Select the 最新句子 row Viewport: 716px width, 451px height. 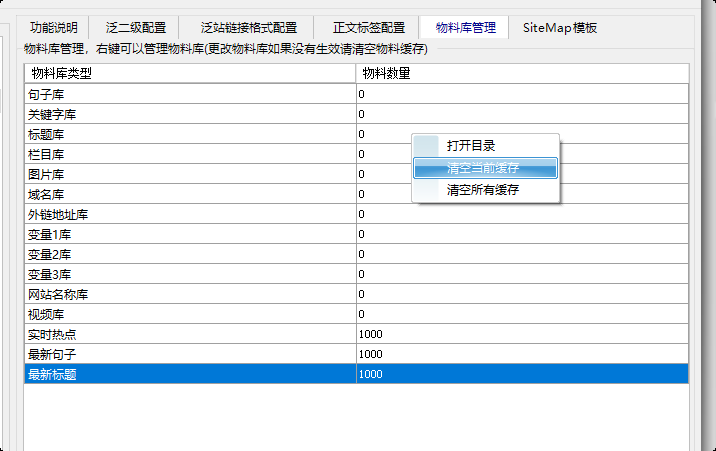click(x=356, y=354)
